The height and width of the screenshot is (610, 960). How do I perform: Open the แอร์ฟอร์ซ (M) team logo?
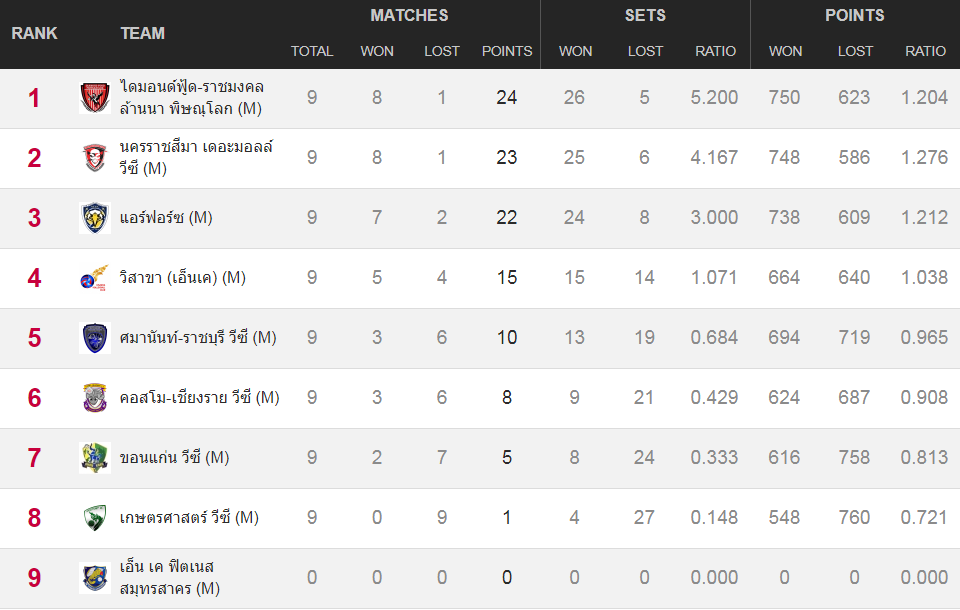pos(95,218)
